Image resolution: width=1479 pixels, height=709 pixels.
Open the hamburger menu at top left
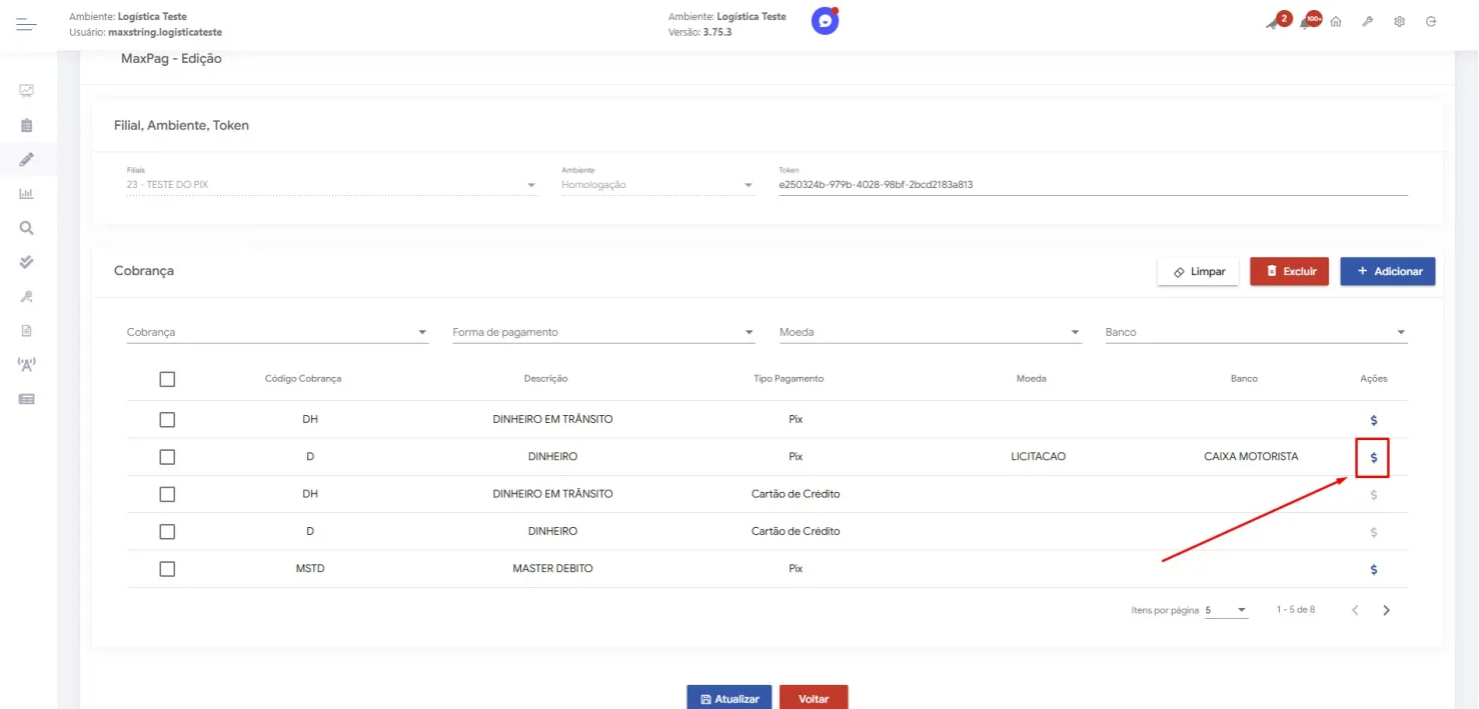(26, 24)
